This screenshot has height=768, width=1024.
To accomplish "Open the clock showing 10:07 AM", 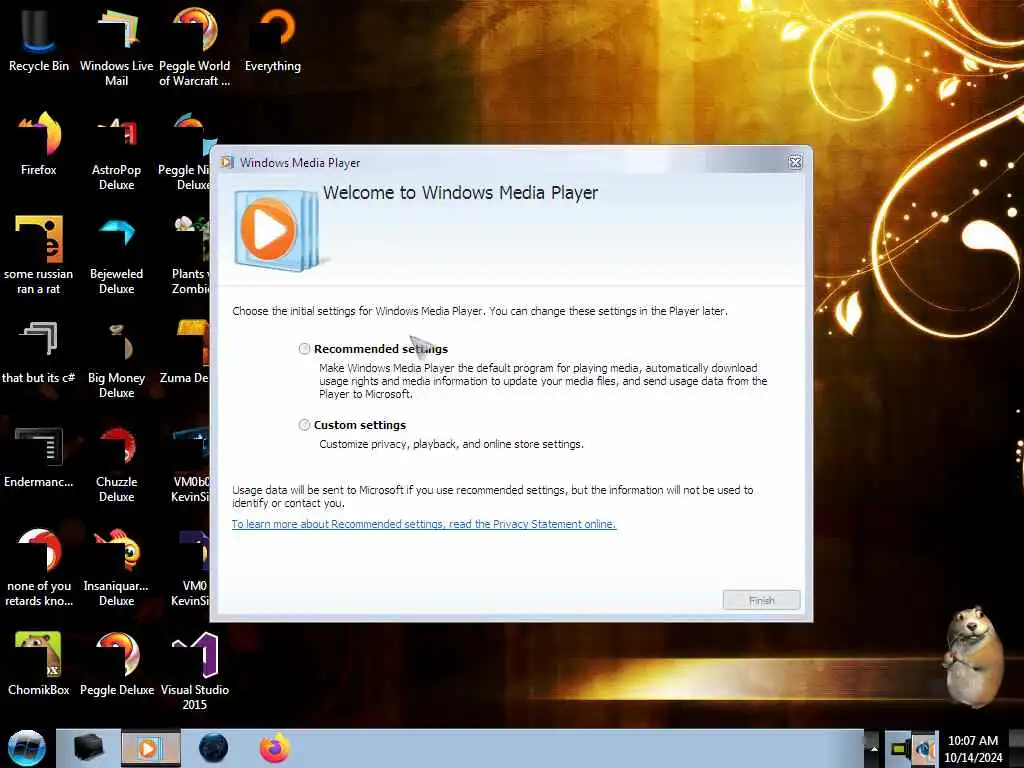I will point(973,748).
